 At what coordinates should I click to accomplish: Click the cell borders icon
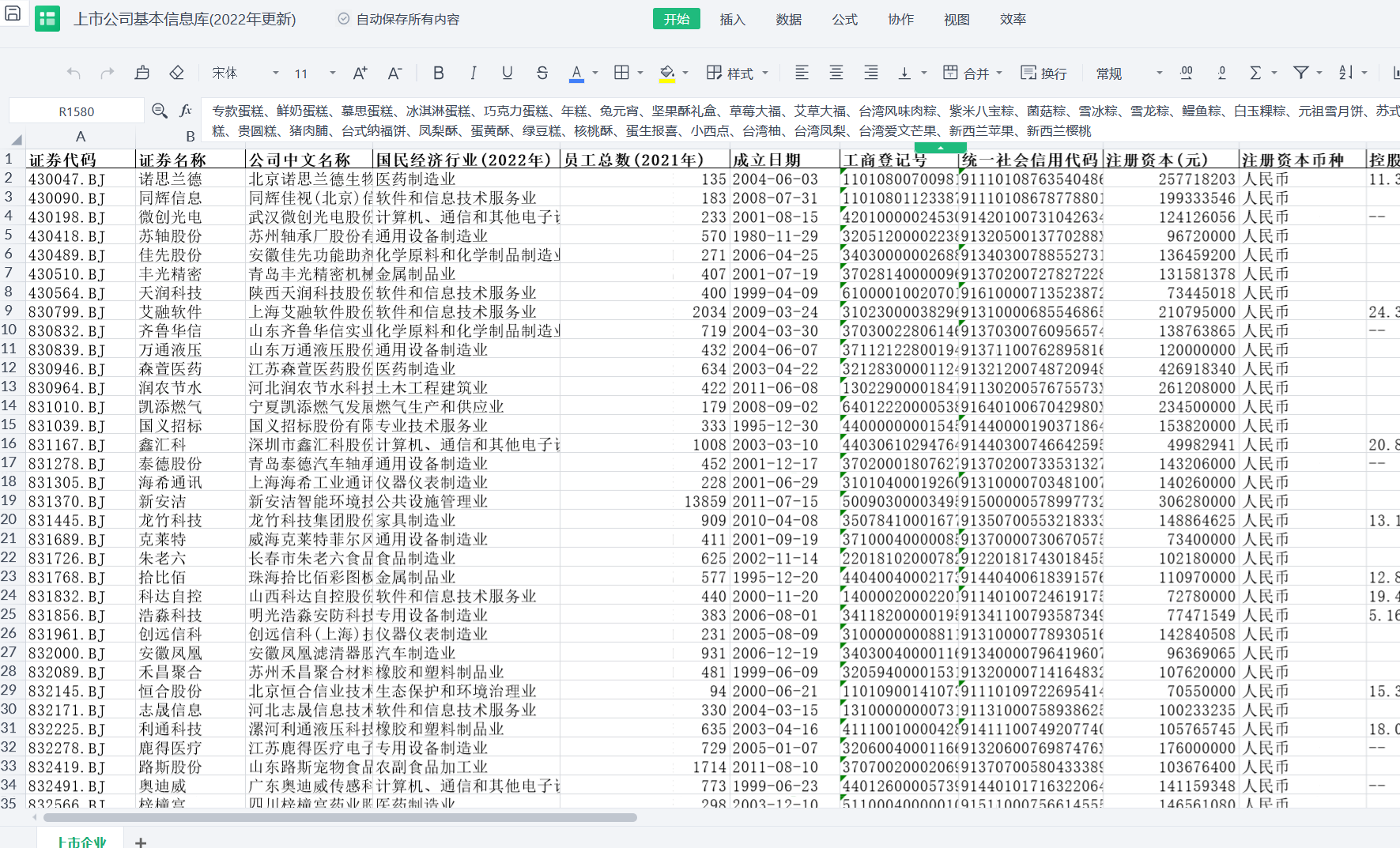click(622, 73)
